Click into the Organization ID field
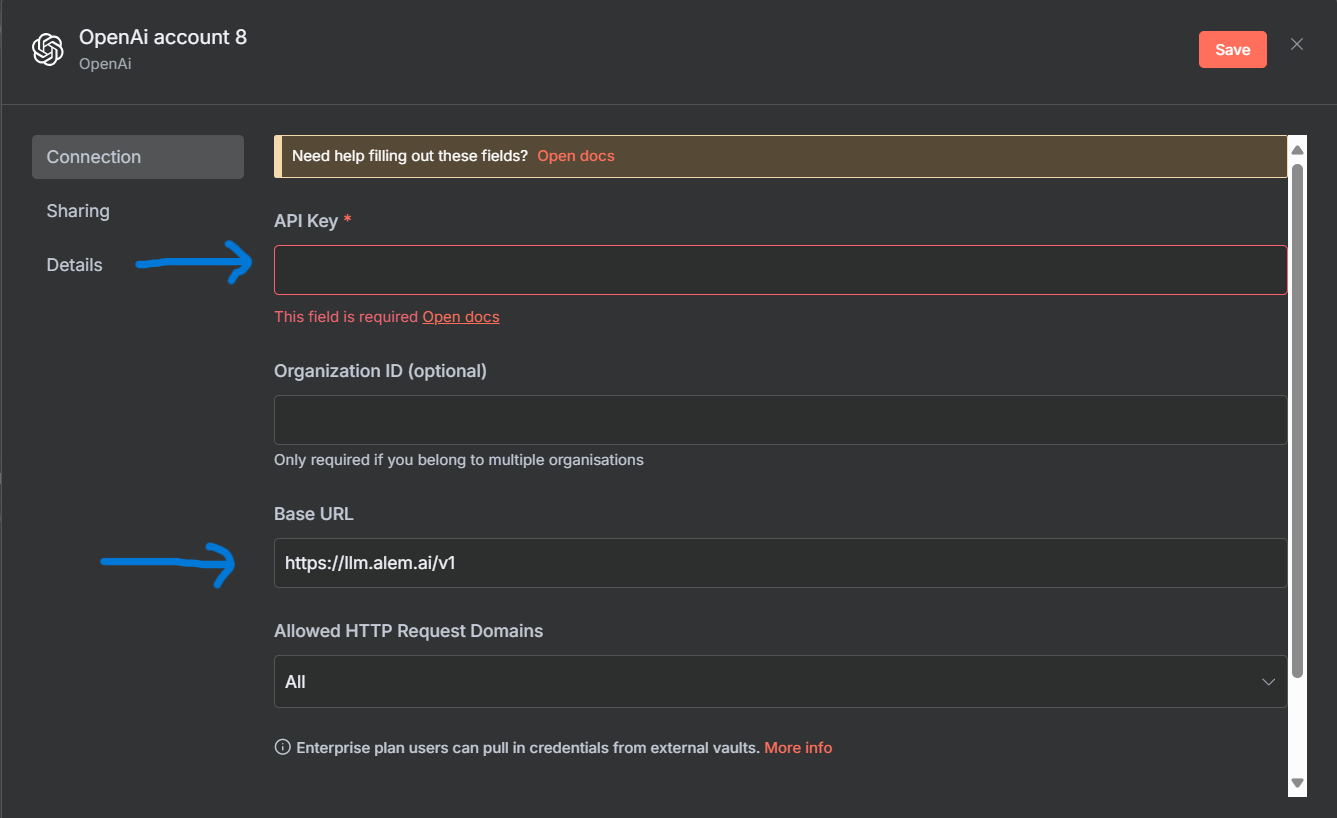The width and height of the screenshot is (1337, 818). pos(780,420)
